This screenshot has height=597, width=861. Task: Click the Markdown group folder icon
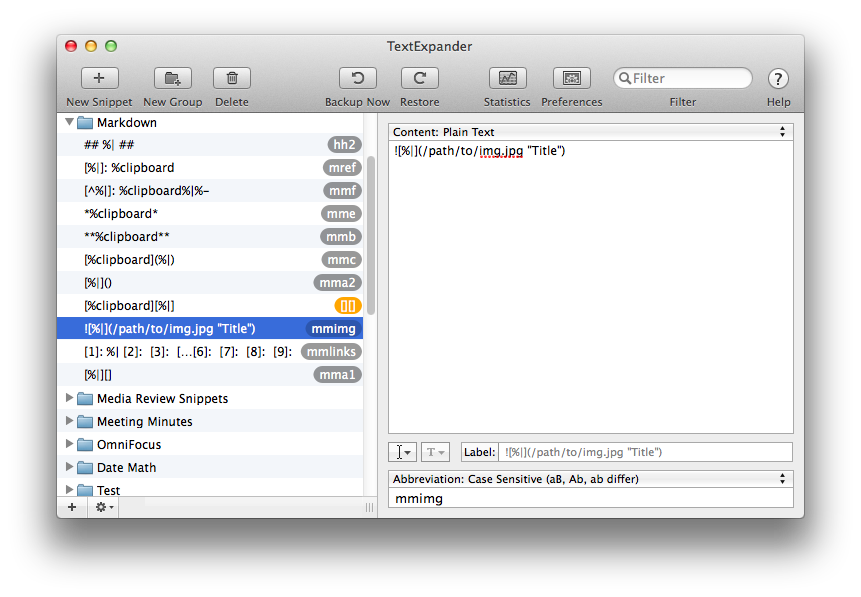point(85,122)
